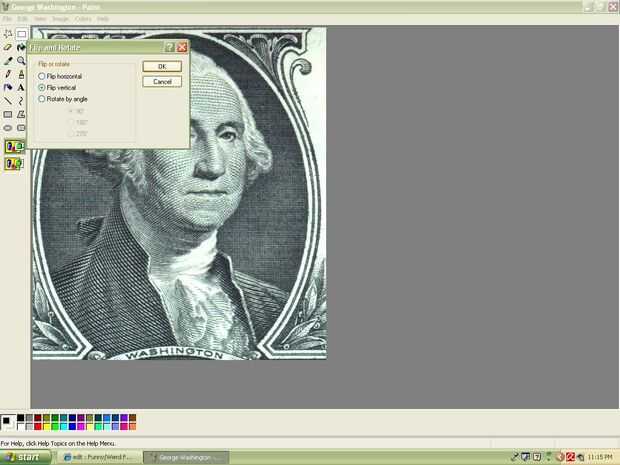This screenshot has height=465, width=620.
Task: Pick the brown swatch at palette end
Action: pos(132,418)
